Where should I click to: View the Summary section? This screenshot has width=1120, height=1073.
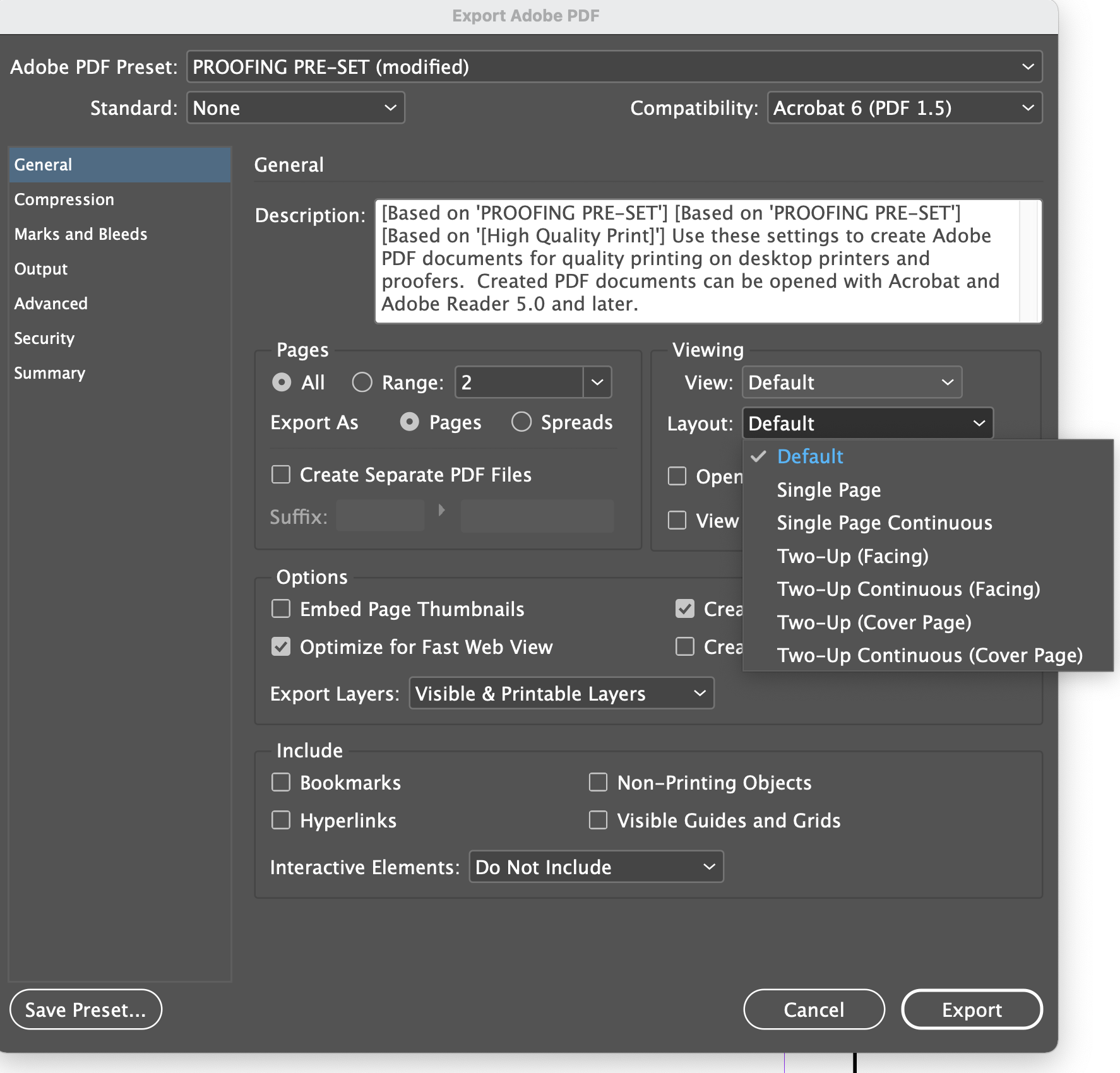point(49,372)
